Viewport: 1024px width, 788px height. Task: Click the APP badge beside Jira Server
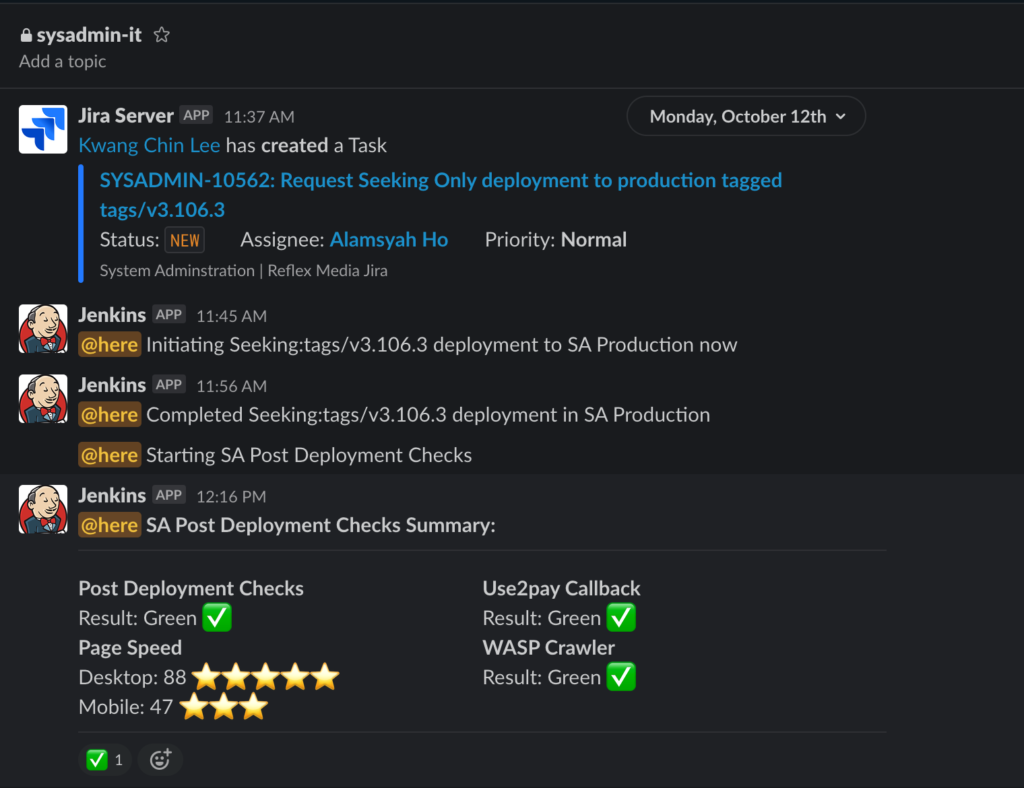(196, 116)
